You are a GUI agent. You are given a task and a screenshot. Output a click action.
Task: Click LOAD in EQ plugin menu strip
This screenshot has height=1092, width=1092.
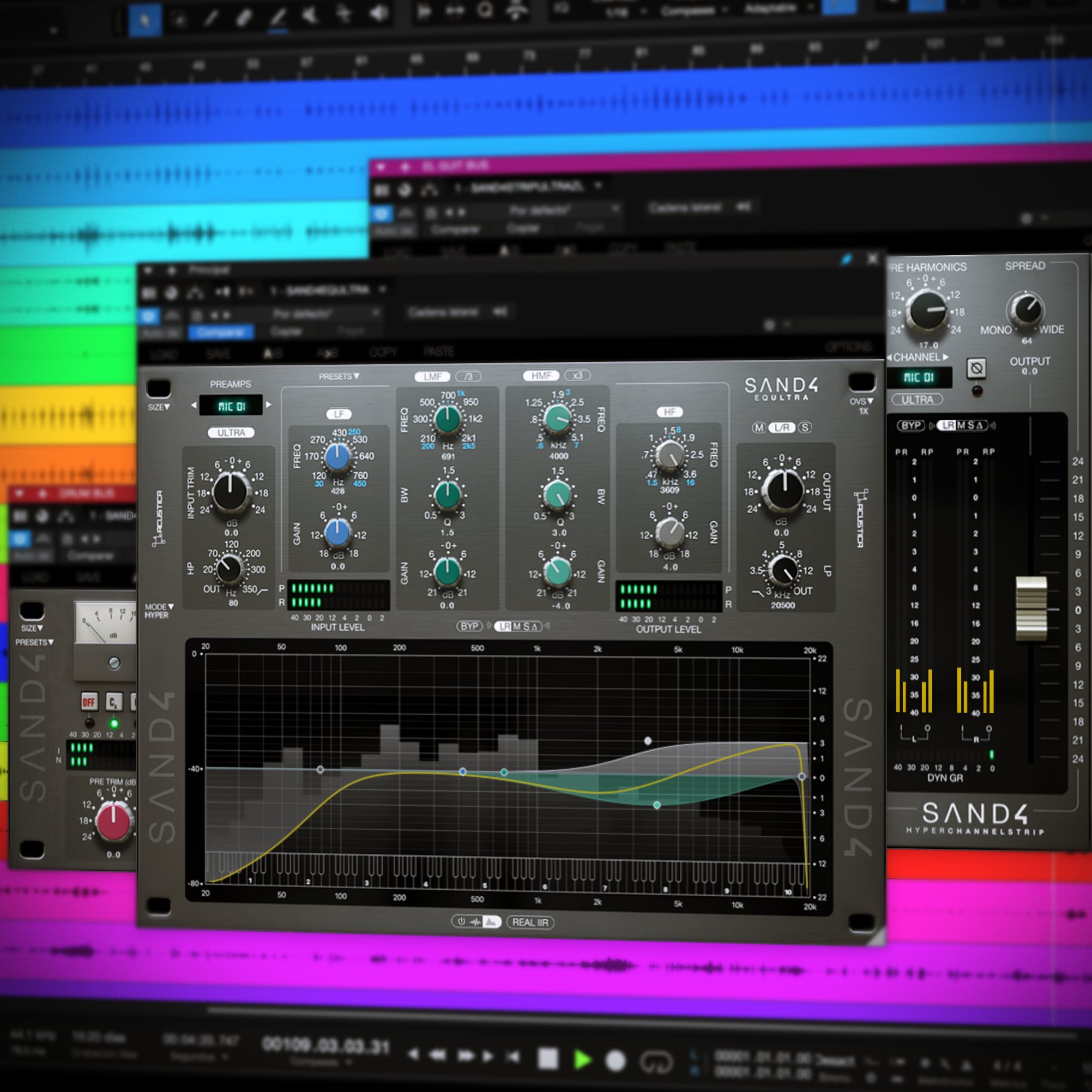pyautogui.click(x=164, y=354)
